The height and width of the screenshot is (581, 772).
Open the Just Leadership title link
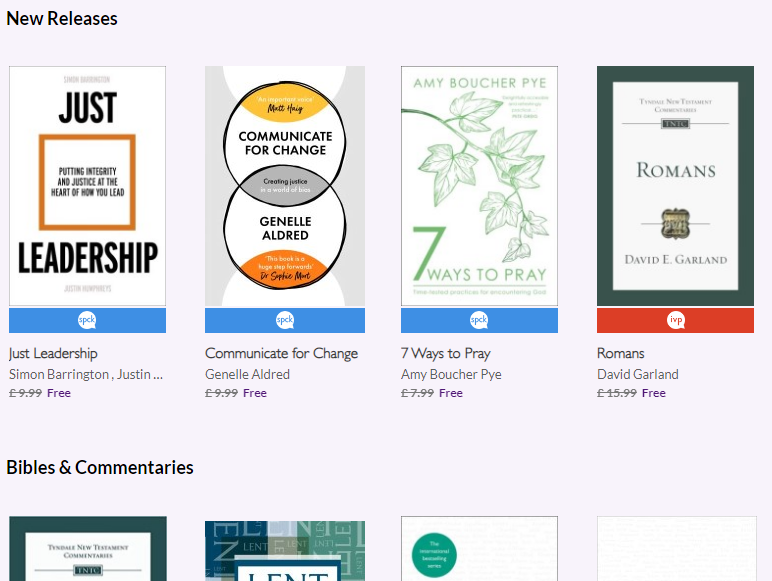pyautogui.click(x=53, y=354)
